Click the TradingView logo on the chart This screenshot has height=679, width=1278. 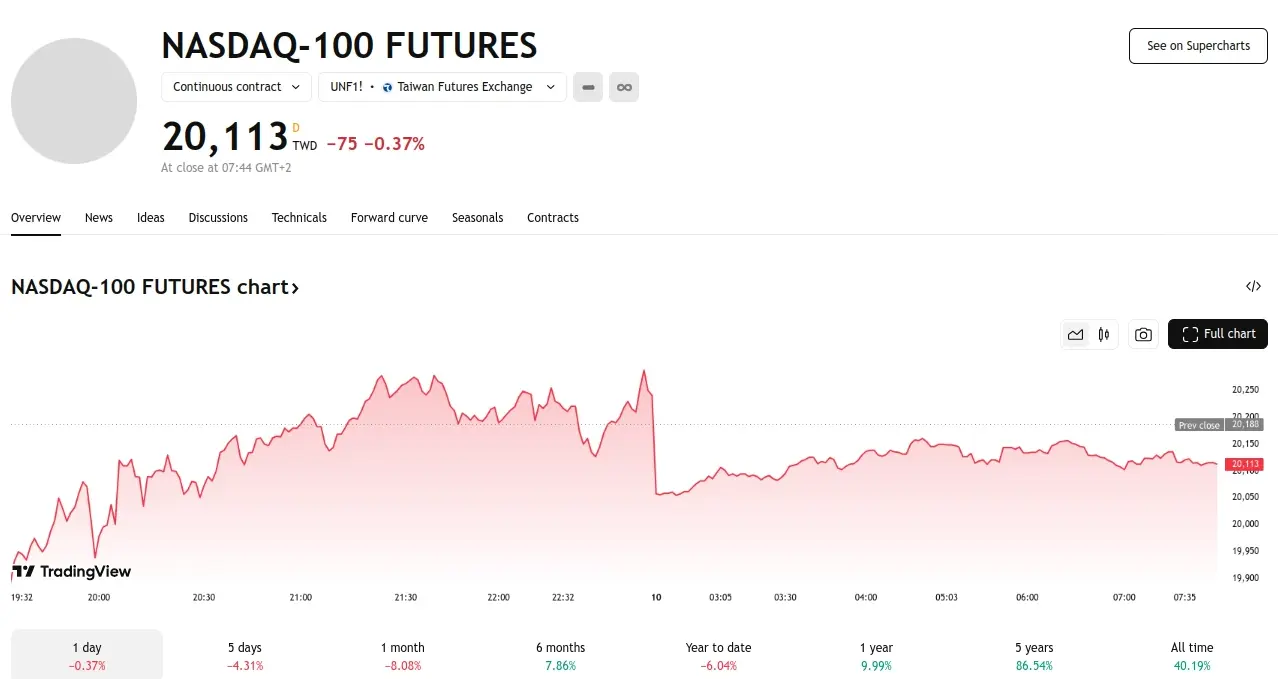pos(71,571)
